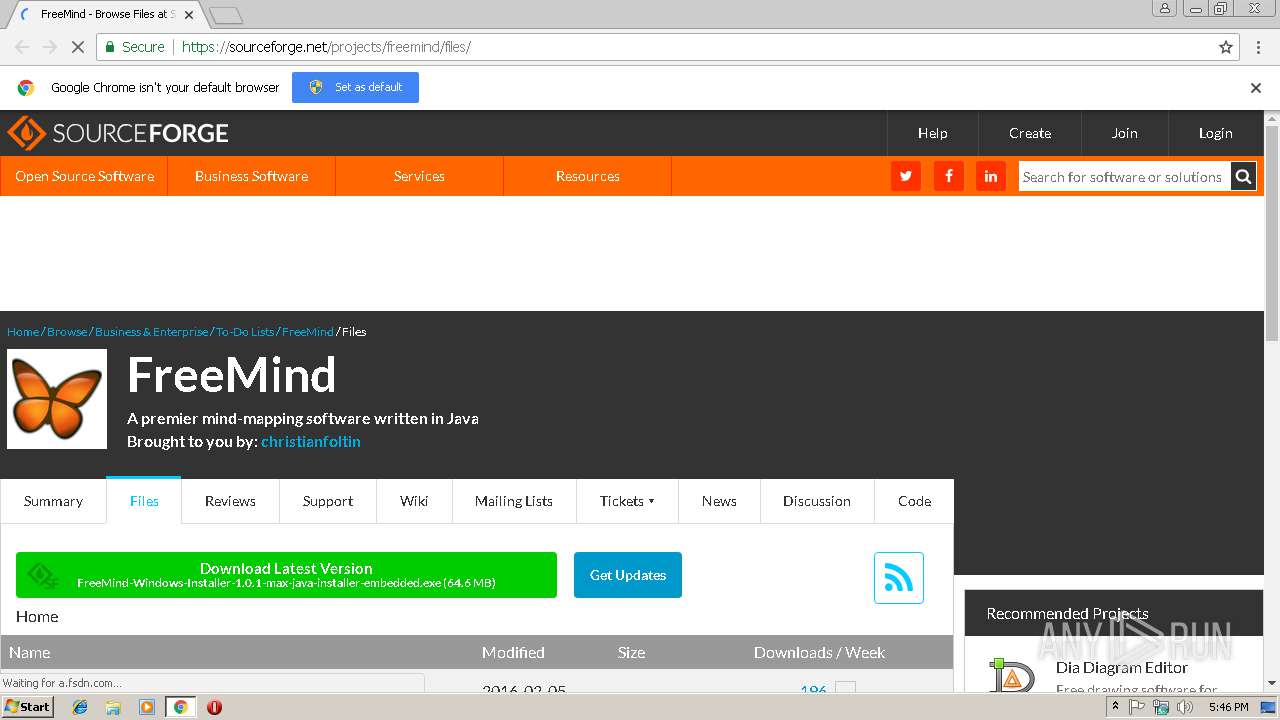Viewport: 1280px width, 720px height.
Task: Open a new browser tab
Action: click(x=227, y=15)
